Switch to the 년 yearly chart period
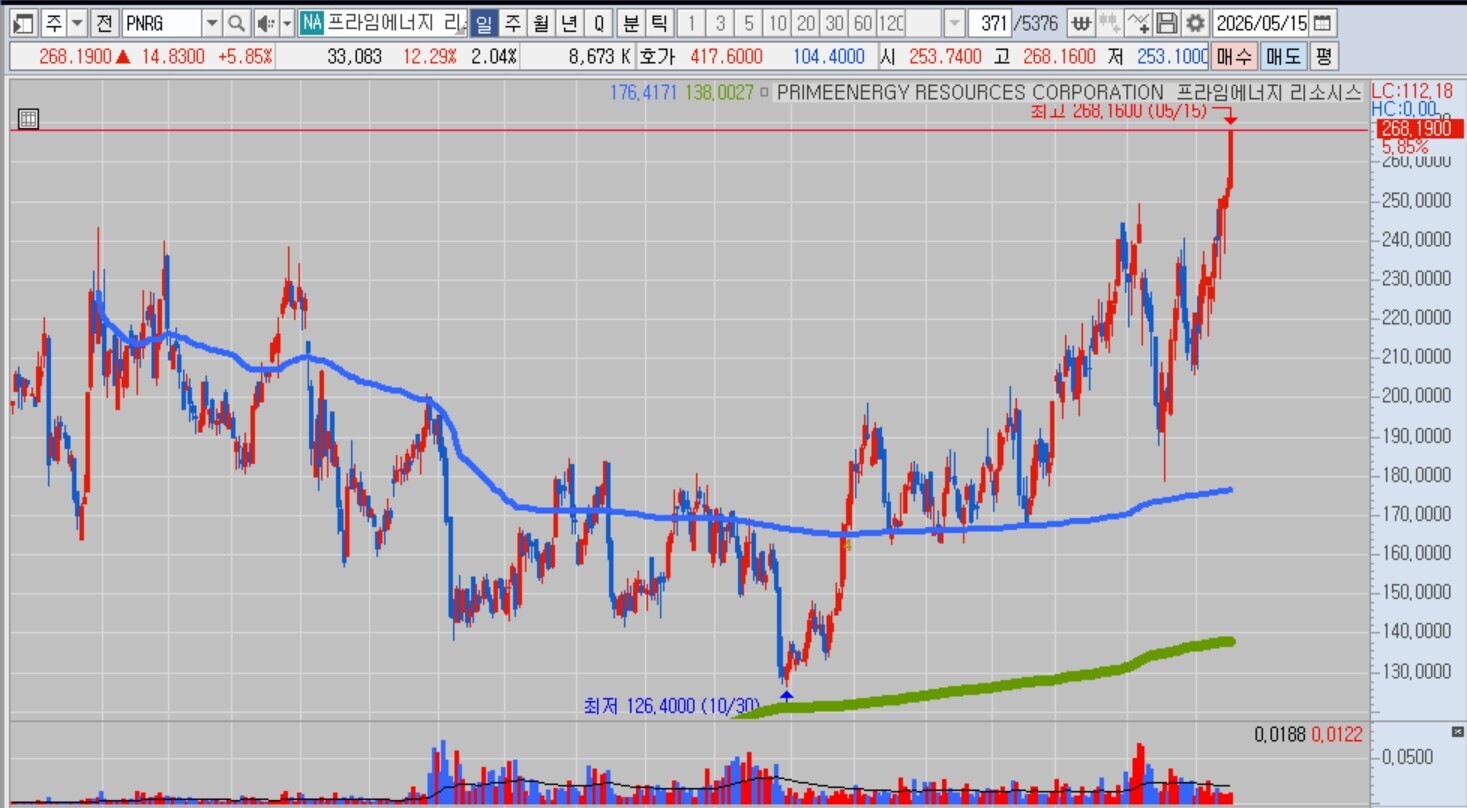The image size is (1467, 808). click(x=569, y=22)
